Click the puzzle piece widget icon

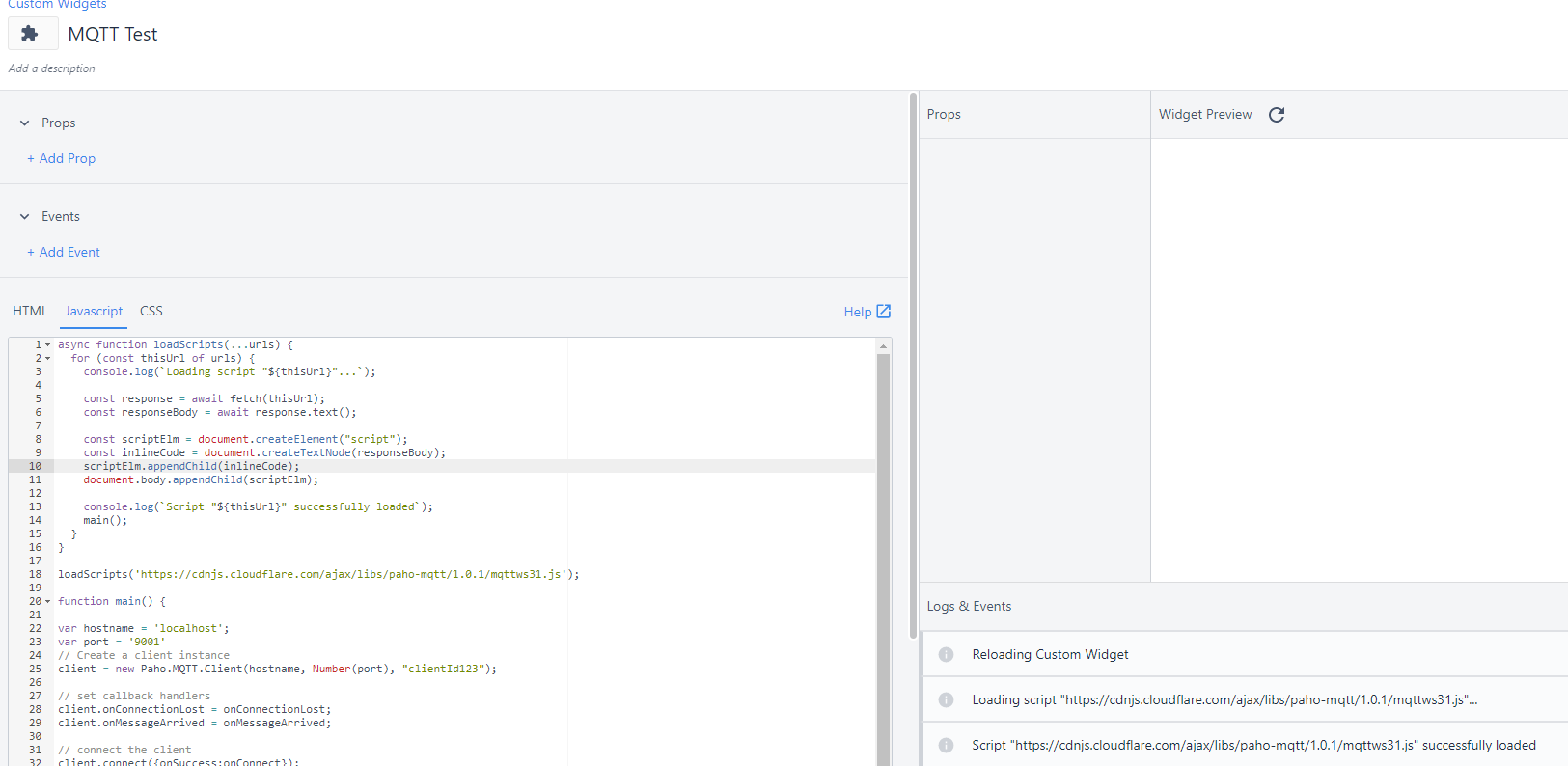(x=30, y=34)
